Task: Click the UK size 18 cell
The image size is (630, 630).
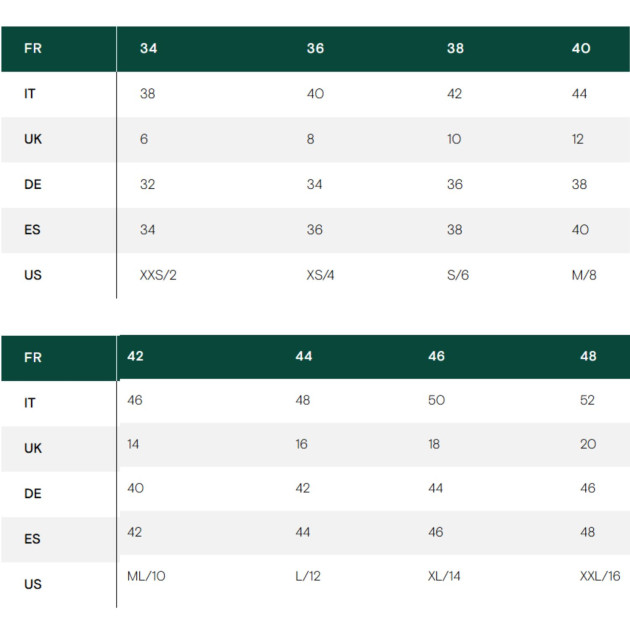Action: [434, 444]
